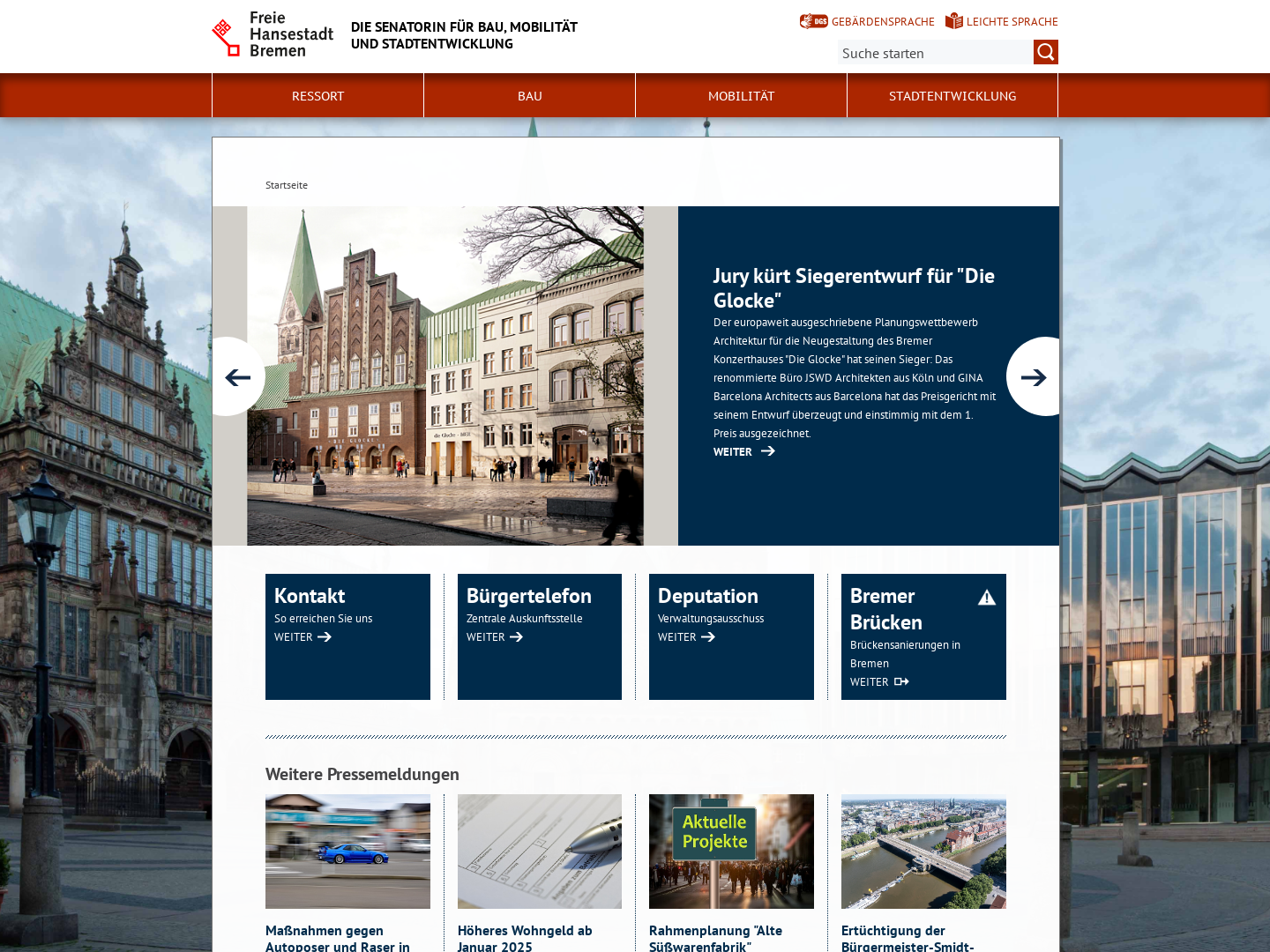Viewport: 1270px width, 952px height.
Task: Click the Kontakt tile arrow icon
Action: (325, 637)
